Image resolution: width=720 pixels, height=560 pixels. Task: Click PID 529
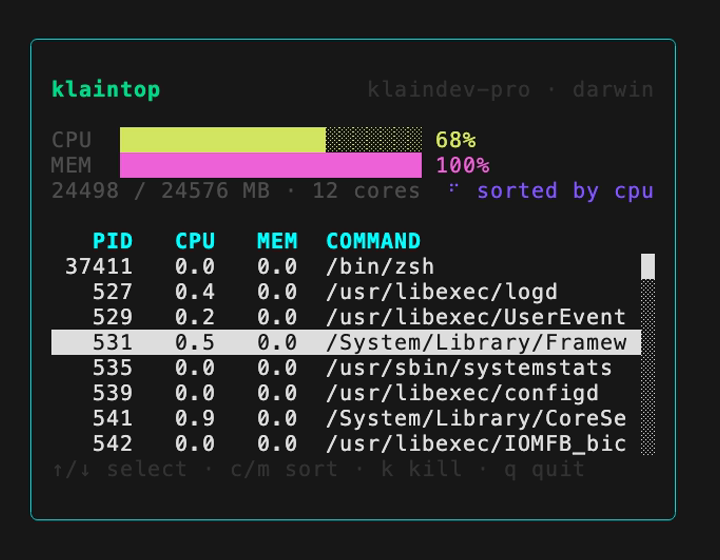click(x=112, y=317)
